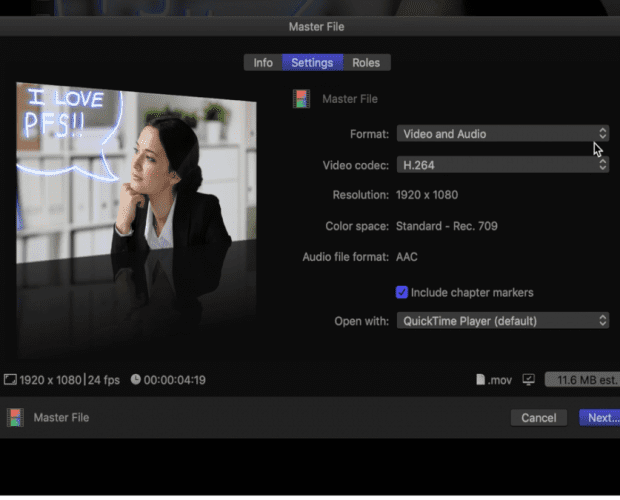Click the computer compatibility monitor icon

(529, 380)
